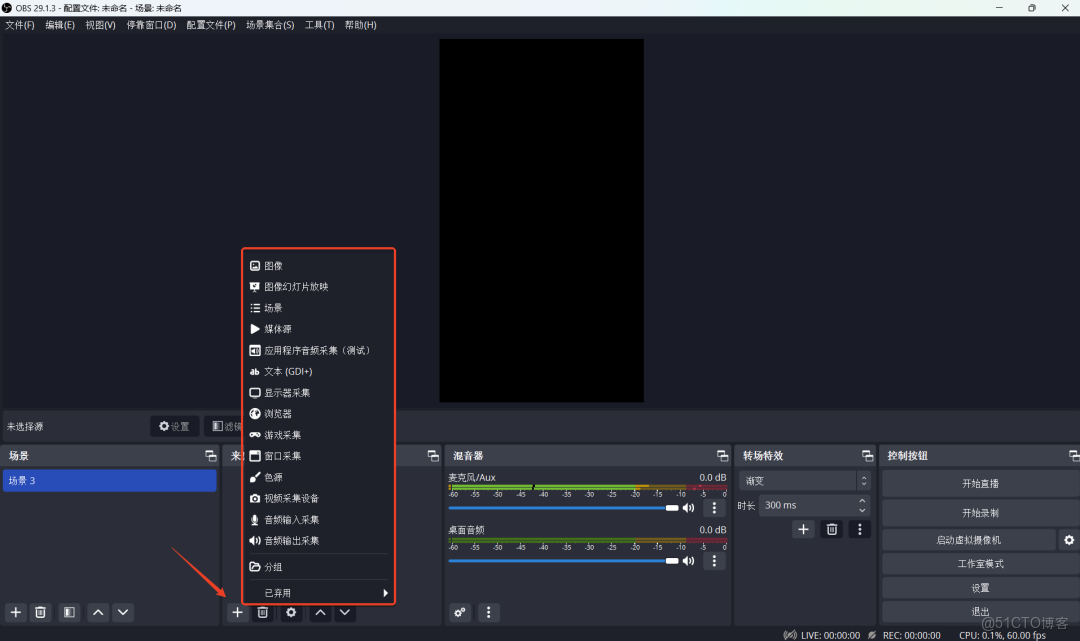Mute the 麦克风/Aux speaker icon
The height and width of the screenshot is (641, 1080).
[689, 508]
